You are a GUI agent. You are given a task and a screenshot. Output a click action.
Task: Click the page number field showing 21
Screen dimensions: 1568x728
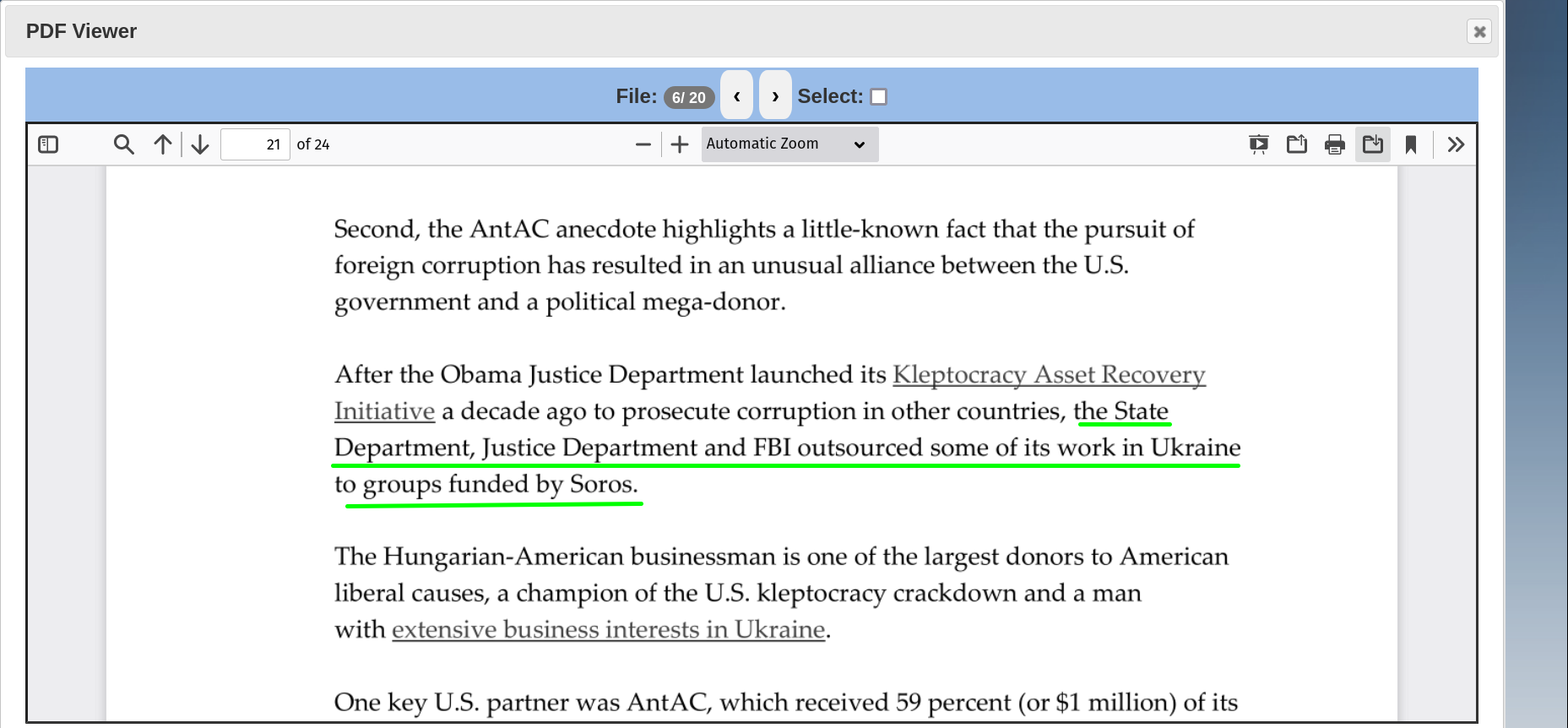coord(255,144)
